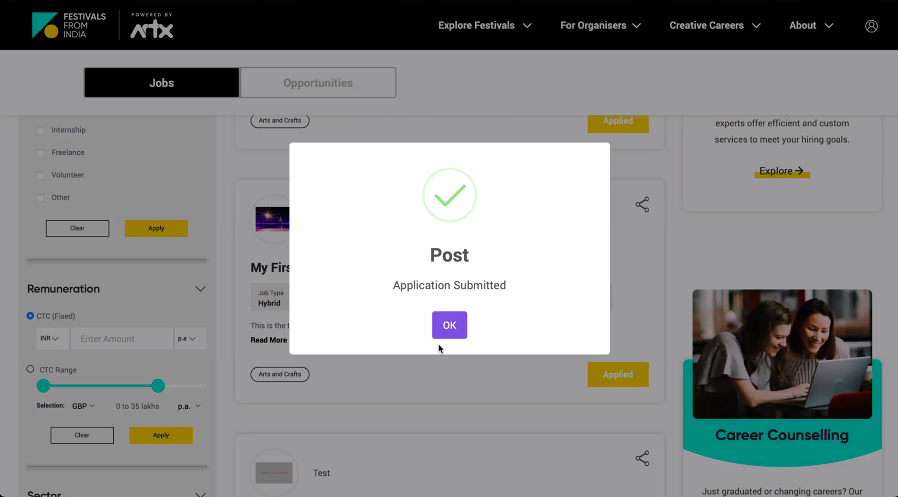Select the CTC Range radio button

pos(31,370)
